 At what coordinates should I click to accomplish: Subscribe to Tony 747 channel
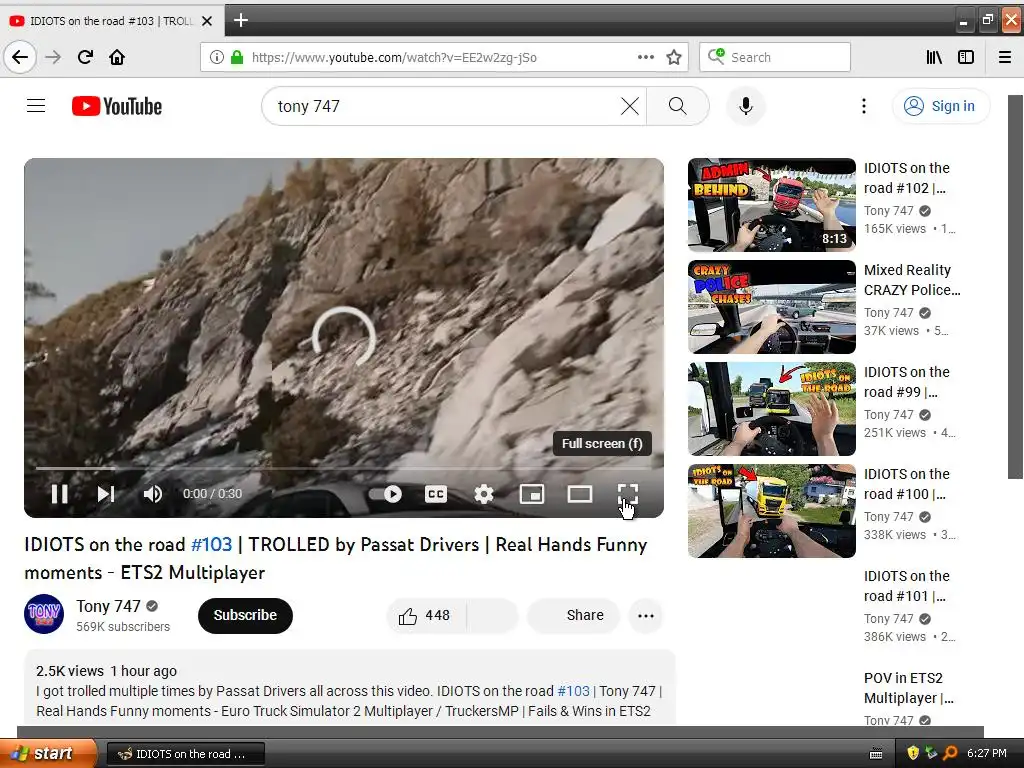[x=245, y=615]
